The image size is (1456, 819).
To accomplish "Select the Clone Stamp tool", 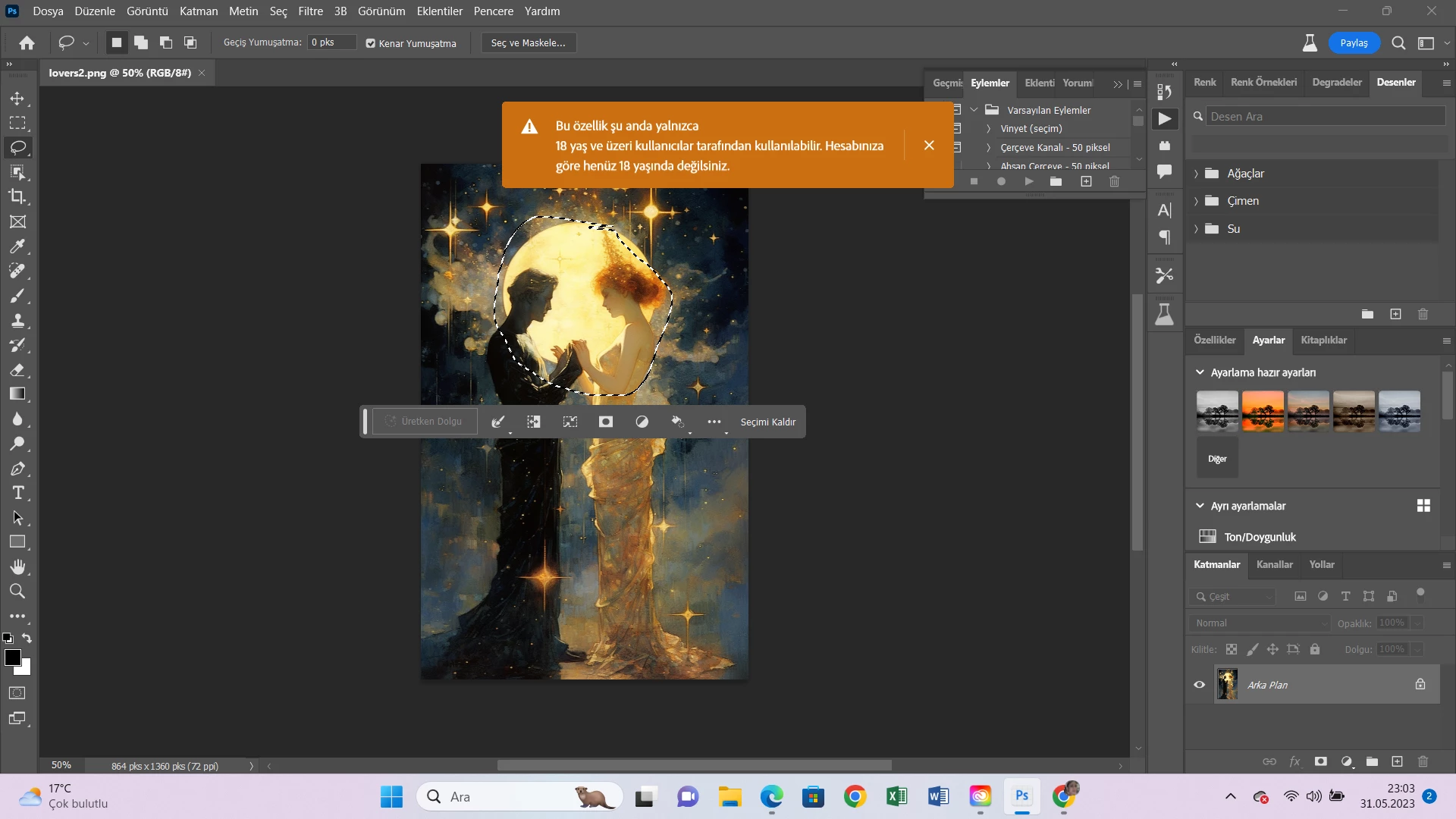I will 17,320.
